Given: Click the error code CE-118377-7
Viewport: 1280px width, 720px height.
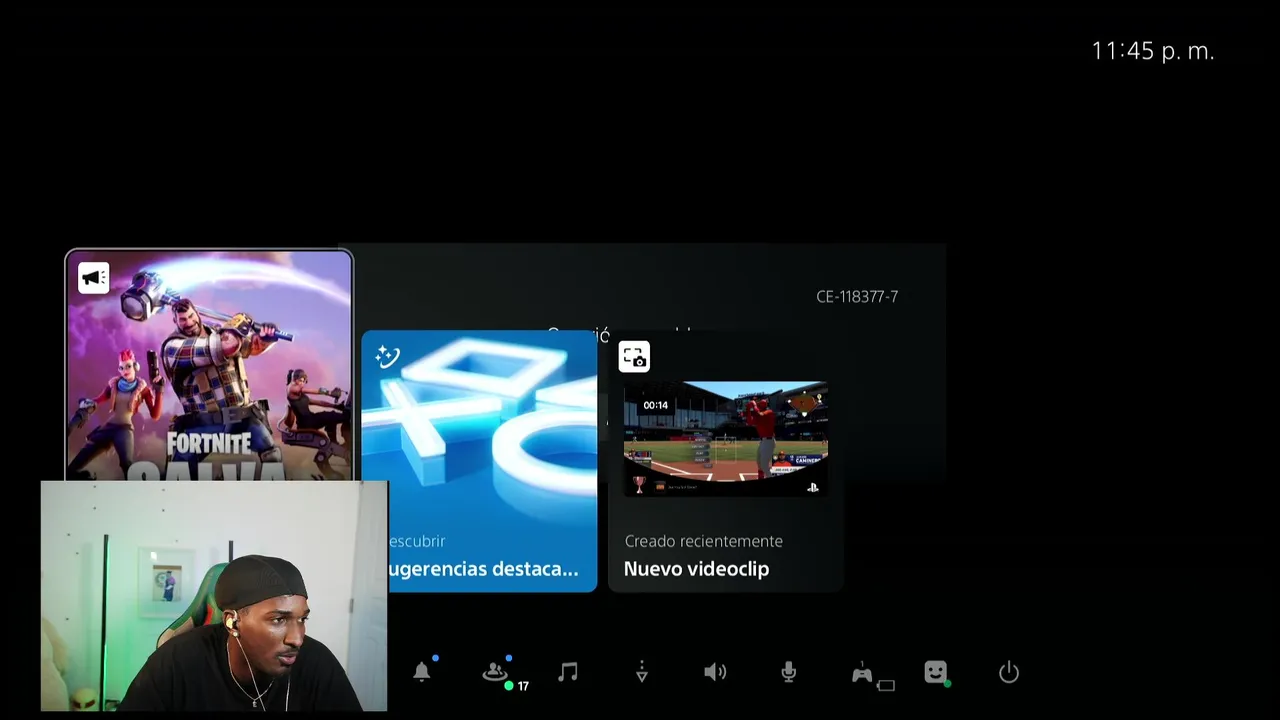Looking at the screenshot, I should point(857,297).
